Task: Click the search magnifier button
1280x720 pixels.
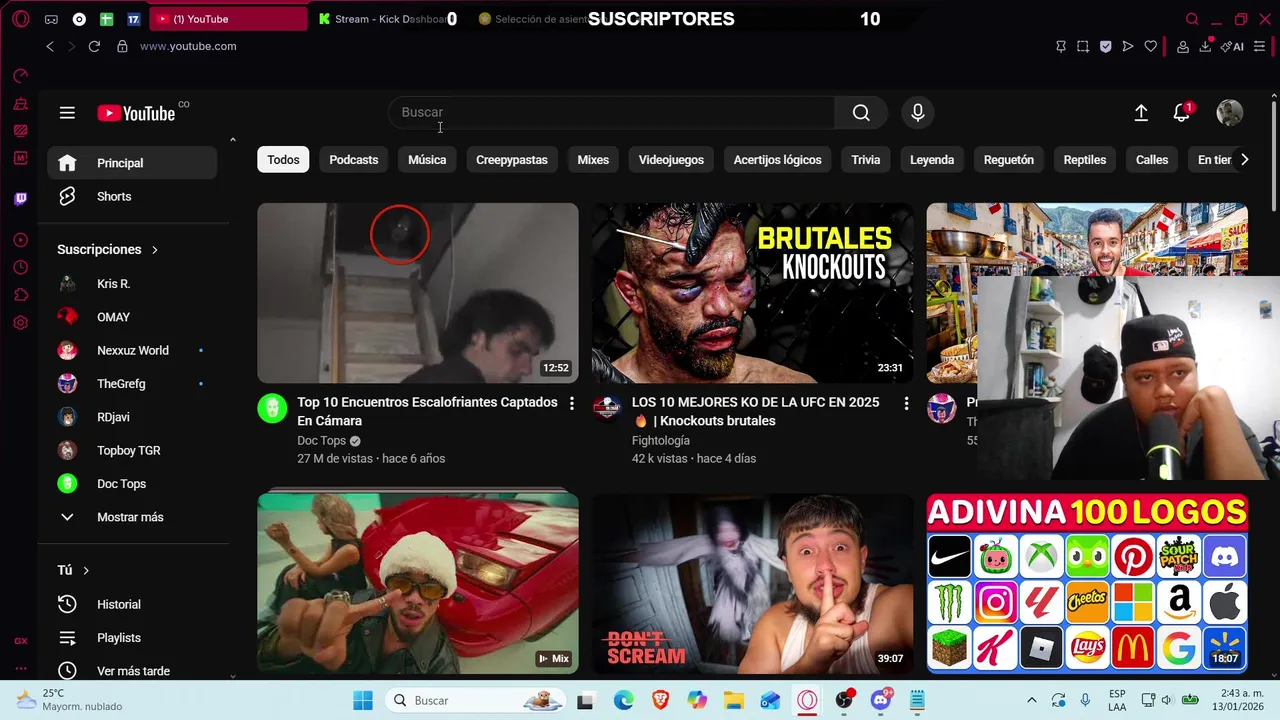Action: [x=861, y=113]
